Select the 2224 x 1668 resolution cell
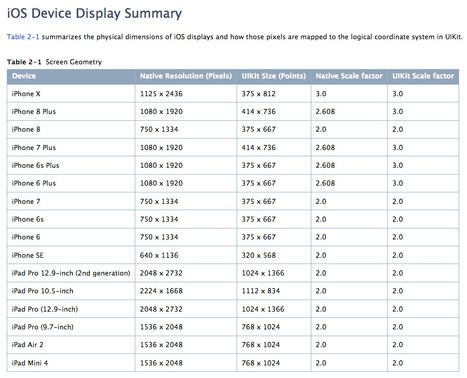This screenshot has width=467, height=378. (x=186, y=291)
